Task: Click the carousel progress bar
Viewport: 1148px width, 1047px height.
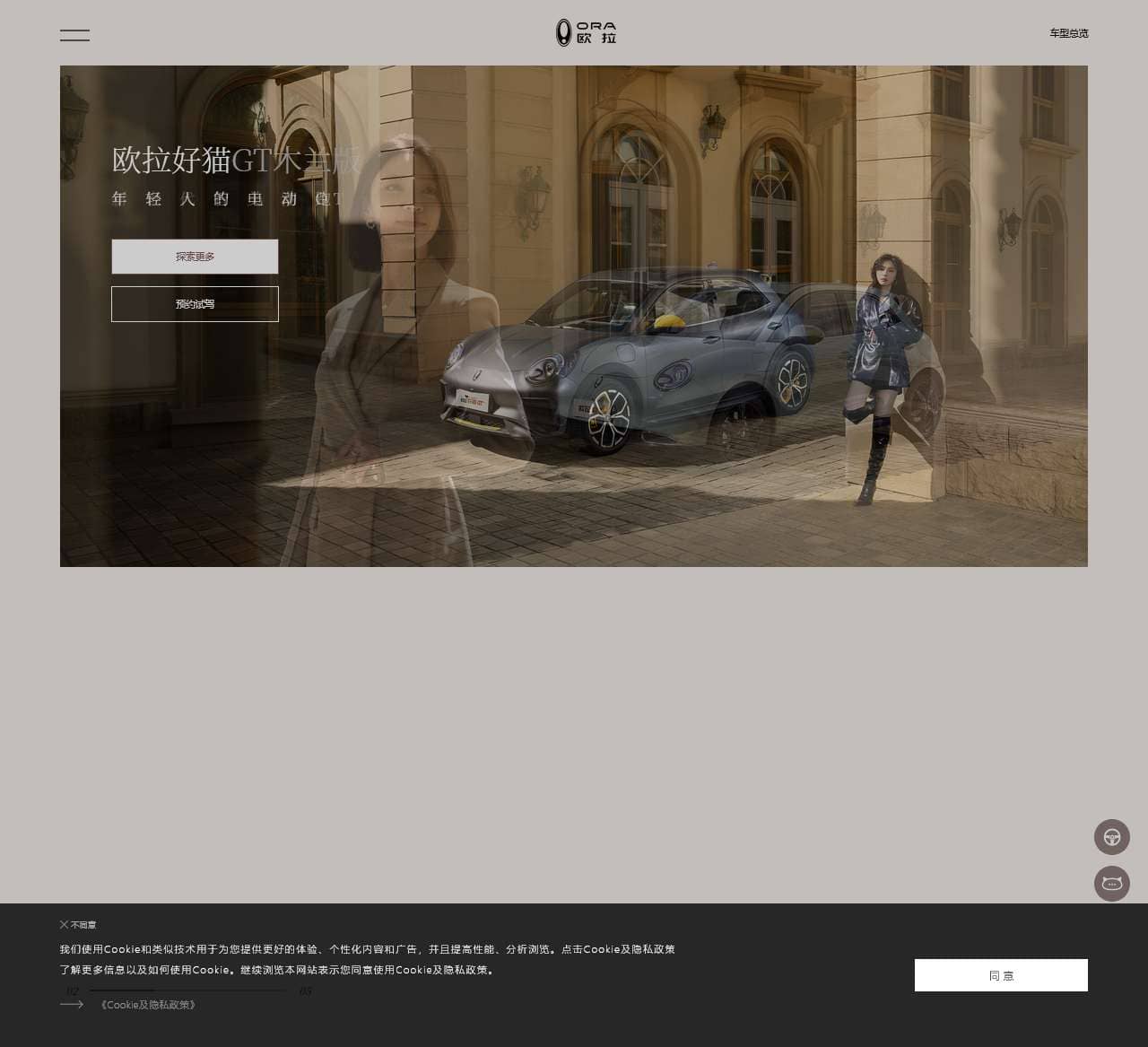Action: tap(188, 990)
